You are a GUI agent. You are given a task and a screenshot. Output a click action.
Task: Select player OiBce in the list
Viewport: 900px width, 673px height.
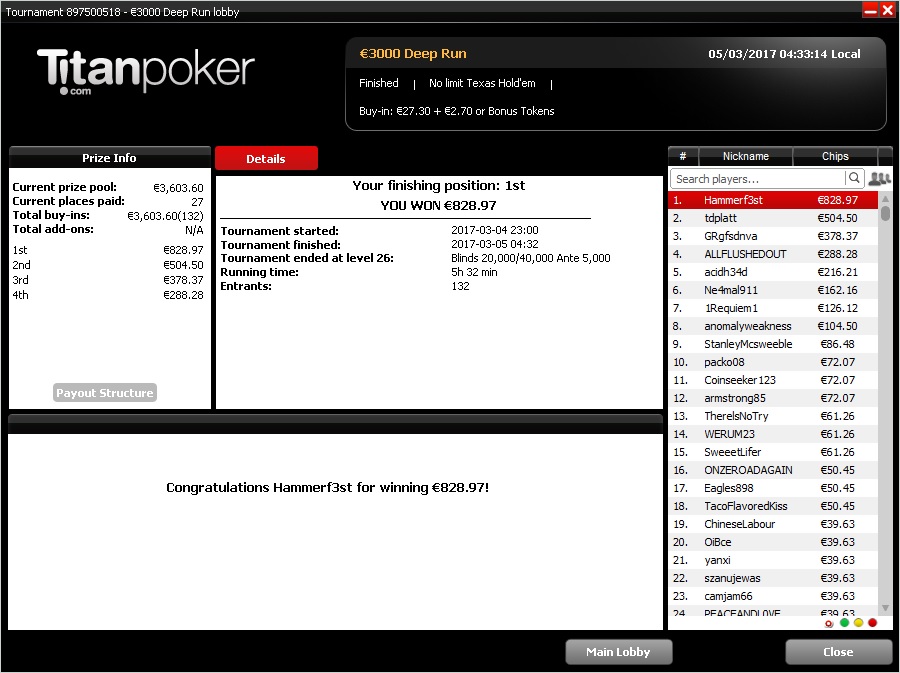(773, 542)
